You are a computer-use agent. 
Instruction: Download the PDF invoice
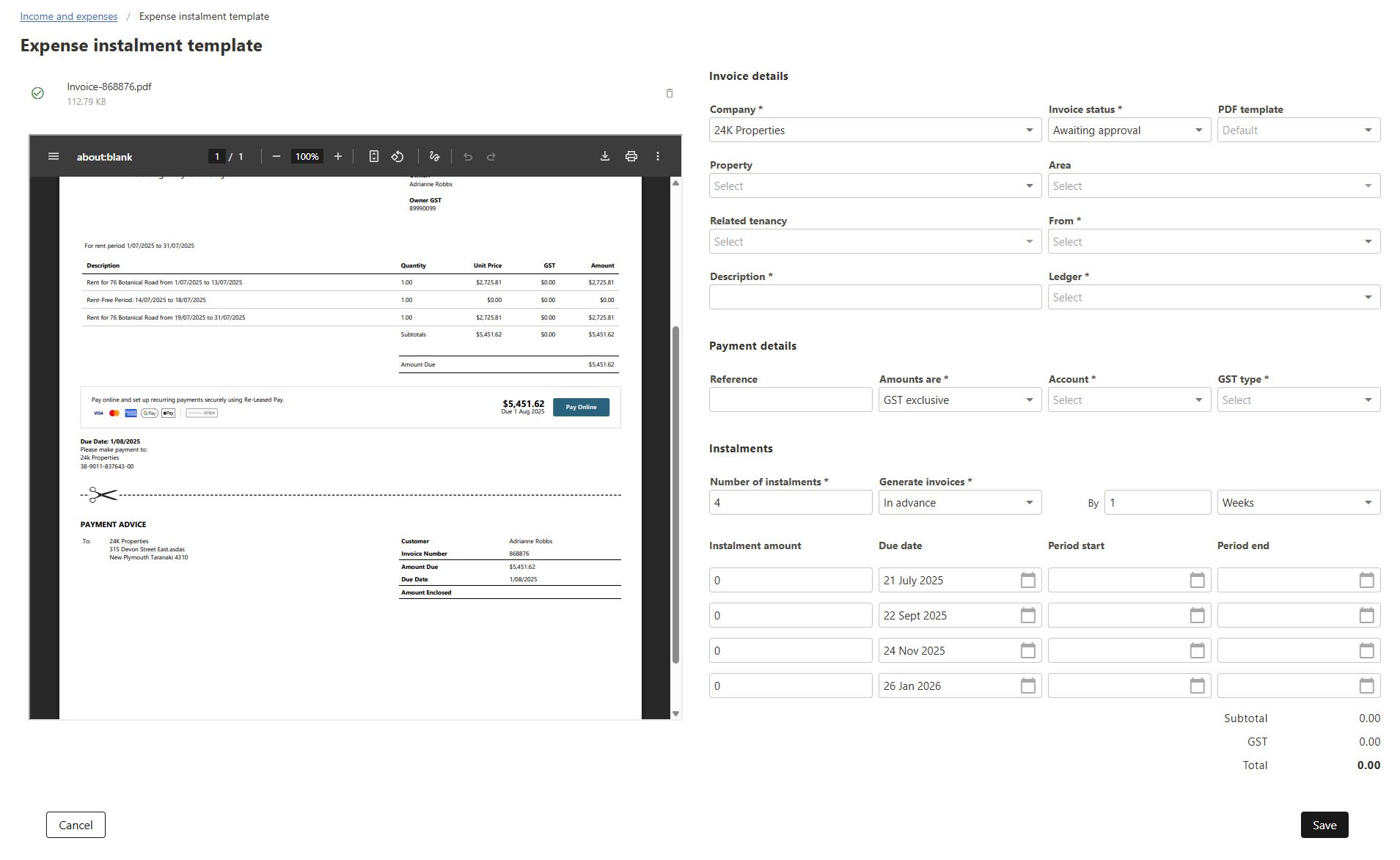(x=605, y=156)
